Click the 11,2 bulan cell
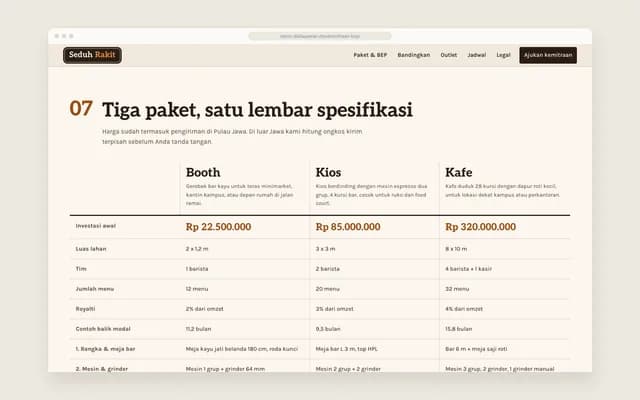Image resolution: width=640 pixels, height=400 pixels. click(198, 329)
